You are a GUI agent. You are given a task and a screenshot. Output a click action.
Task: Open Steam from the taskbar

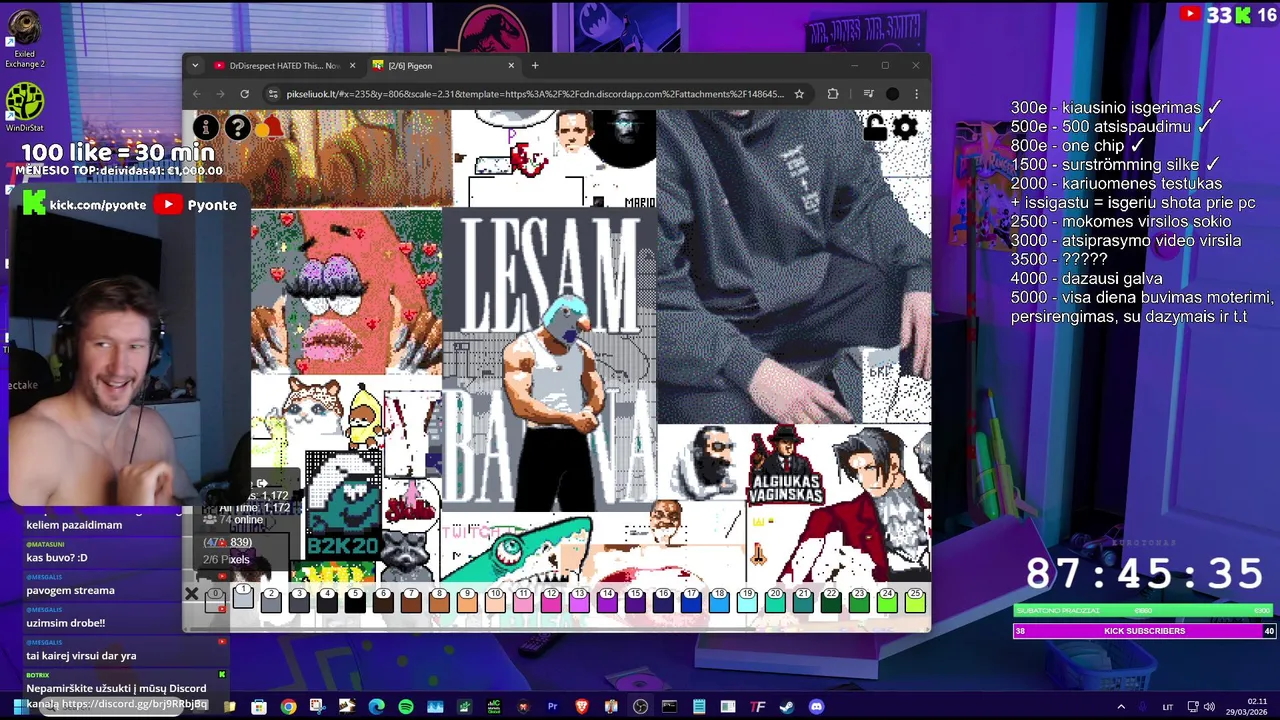[787, 707]
